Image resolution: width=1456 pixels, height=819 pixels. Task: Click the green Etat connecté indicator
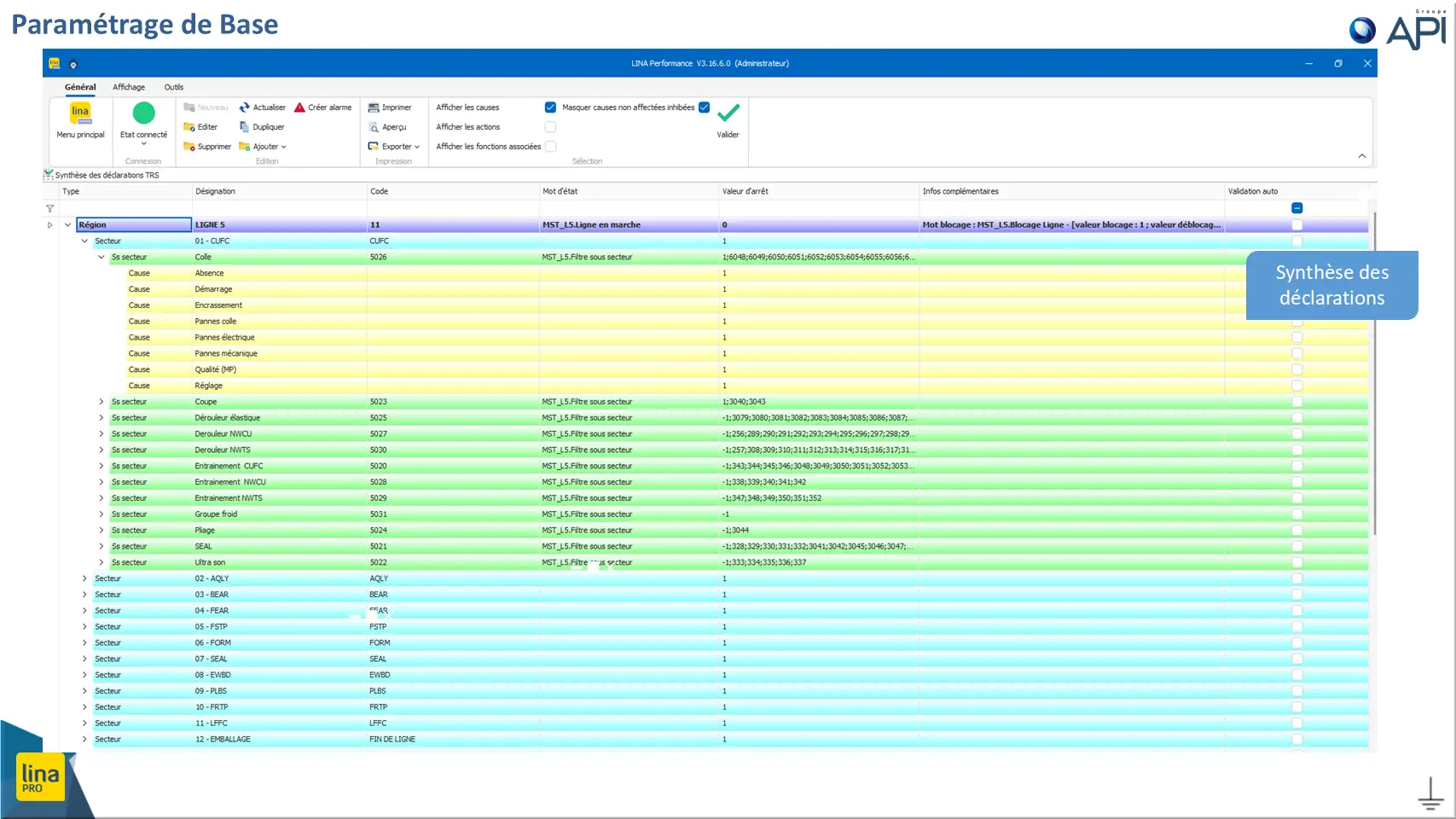coord(144,113)
